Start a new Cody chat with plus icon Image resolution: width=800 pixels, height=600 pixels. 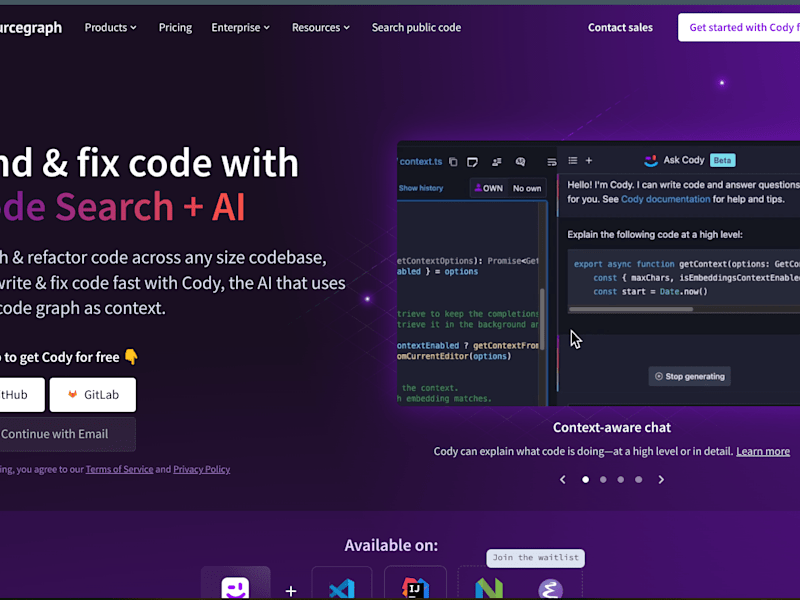click(x=589, y=161)
